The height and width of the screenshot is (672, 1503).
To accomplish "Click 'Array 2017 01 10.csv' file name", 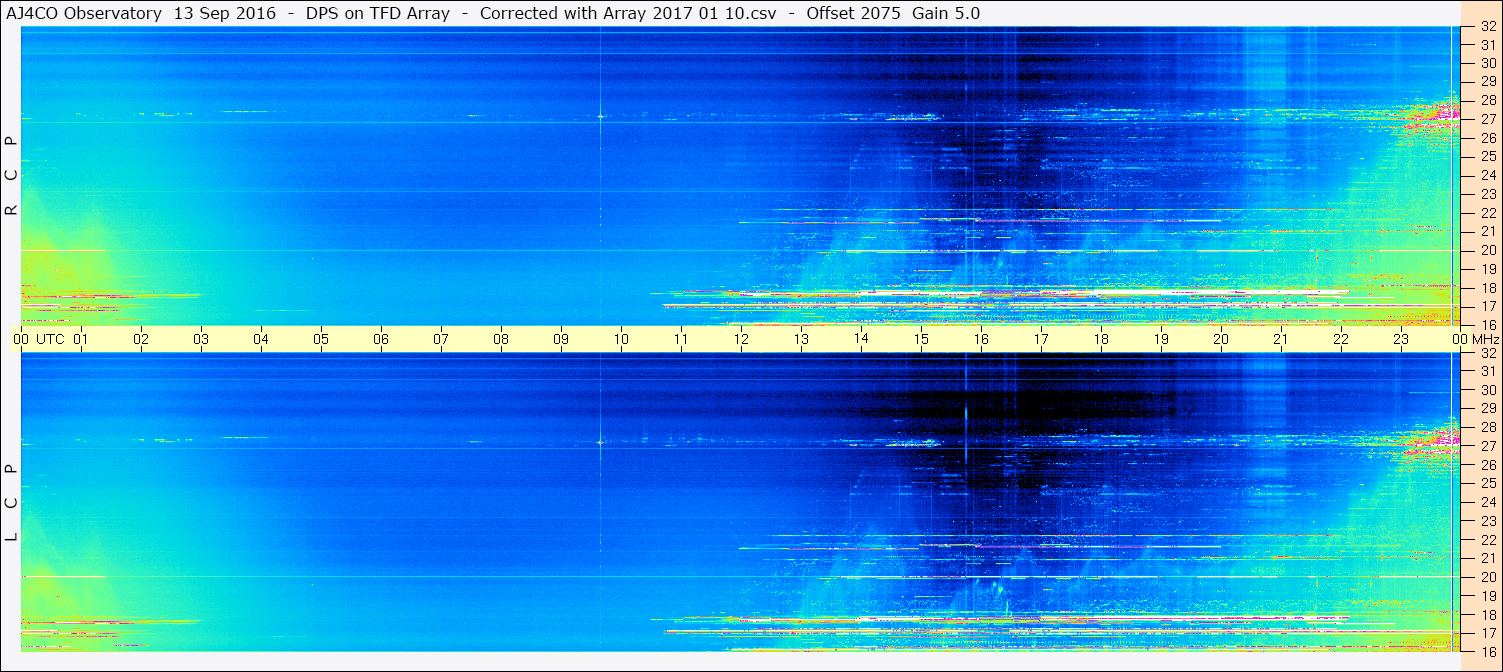I will click(692, 13).
